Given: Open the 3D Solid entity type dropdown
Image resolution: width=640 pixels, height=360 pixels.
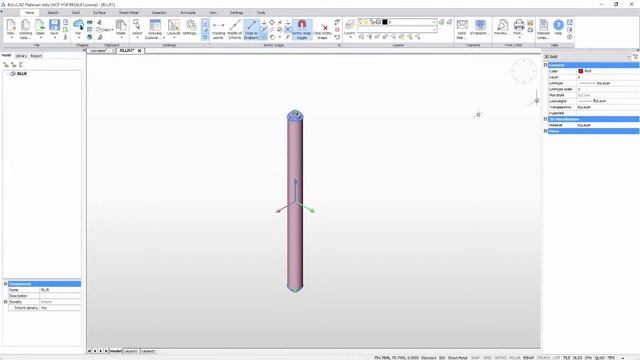Looking at the screenshot, I should pyautogui.click(x=629, y=57).
